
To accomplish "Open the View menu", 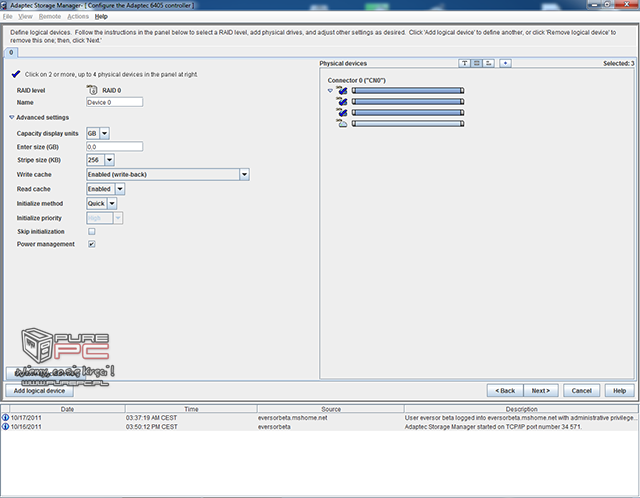I will [x=25, y=16].
